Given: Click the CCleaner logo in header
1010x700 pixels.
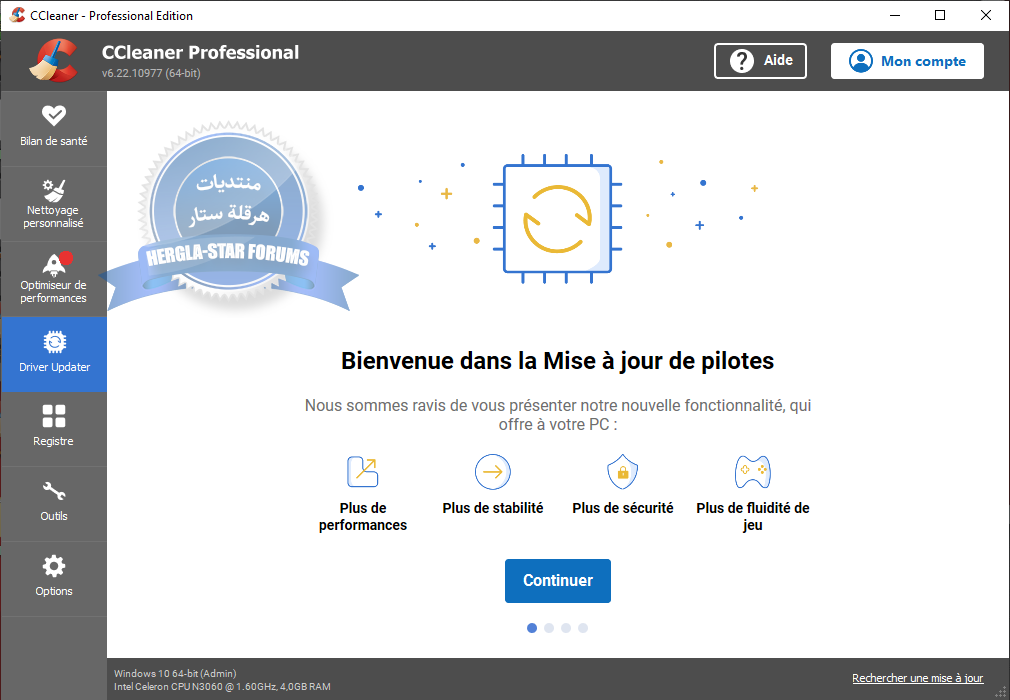Looking at the screenshot, I should coord(52,61).
